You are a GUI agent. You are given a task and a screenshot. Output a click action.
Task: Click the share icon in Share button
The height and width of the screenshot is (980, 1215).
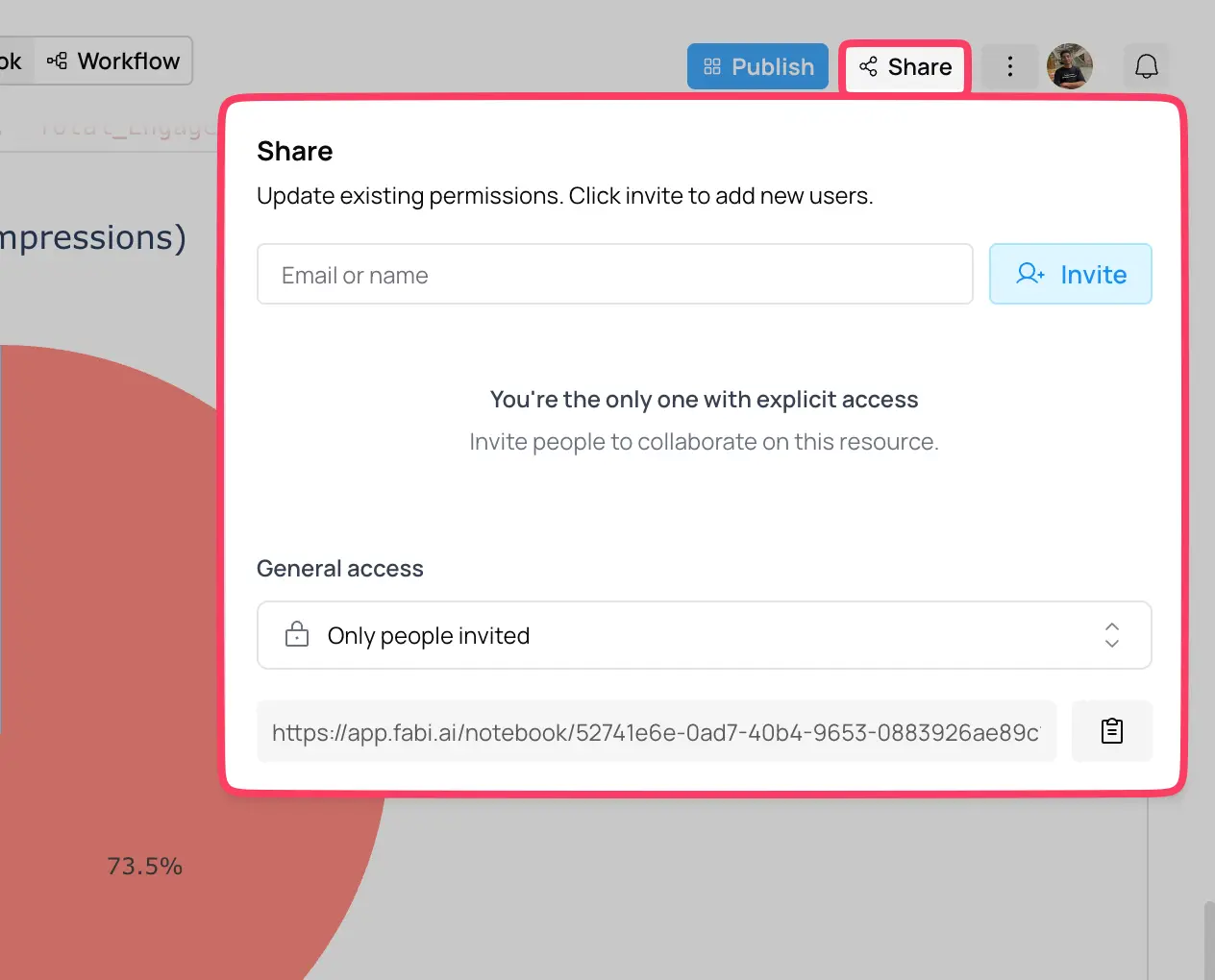(868, 66)
